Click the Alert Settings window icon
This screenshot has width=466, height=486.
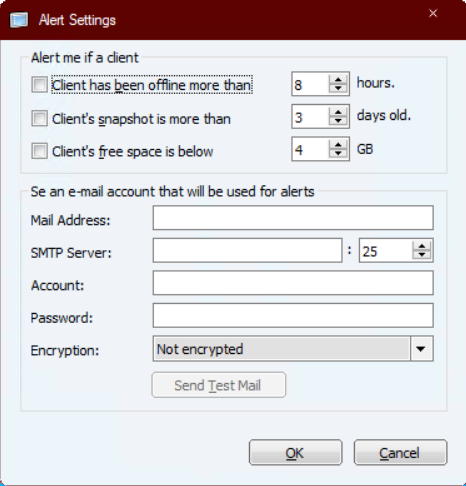pos(19,20)
